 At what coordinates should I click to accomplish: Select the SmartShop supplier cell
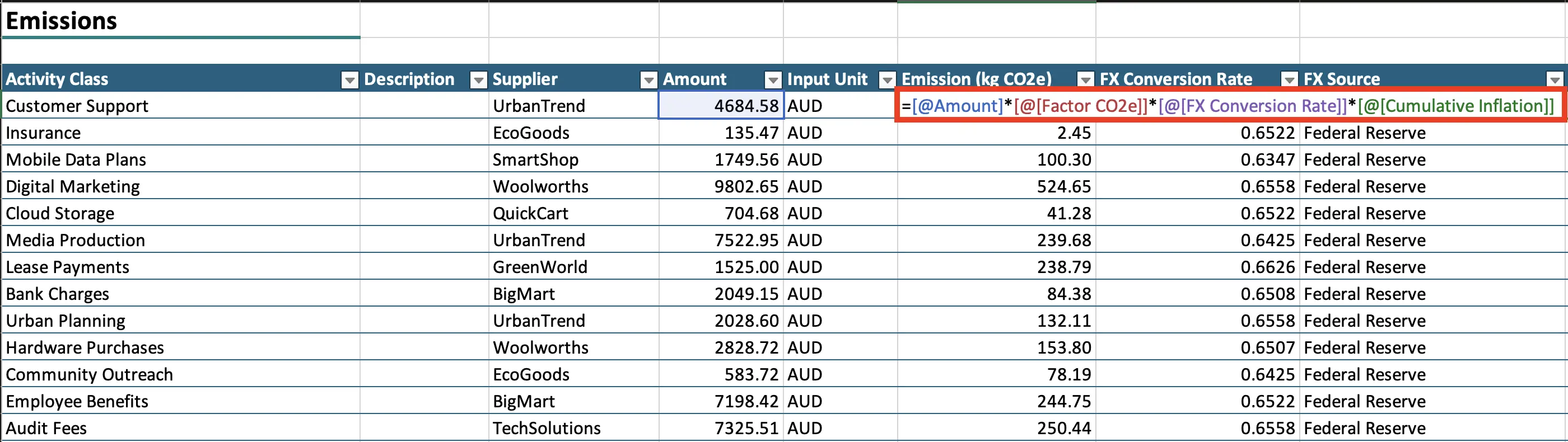(x=573, y=159)
